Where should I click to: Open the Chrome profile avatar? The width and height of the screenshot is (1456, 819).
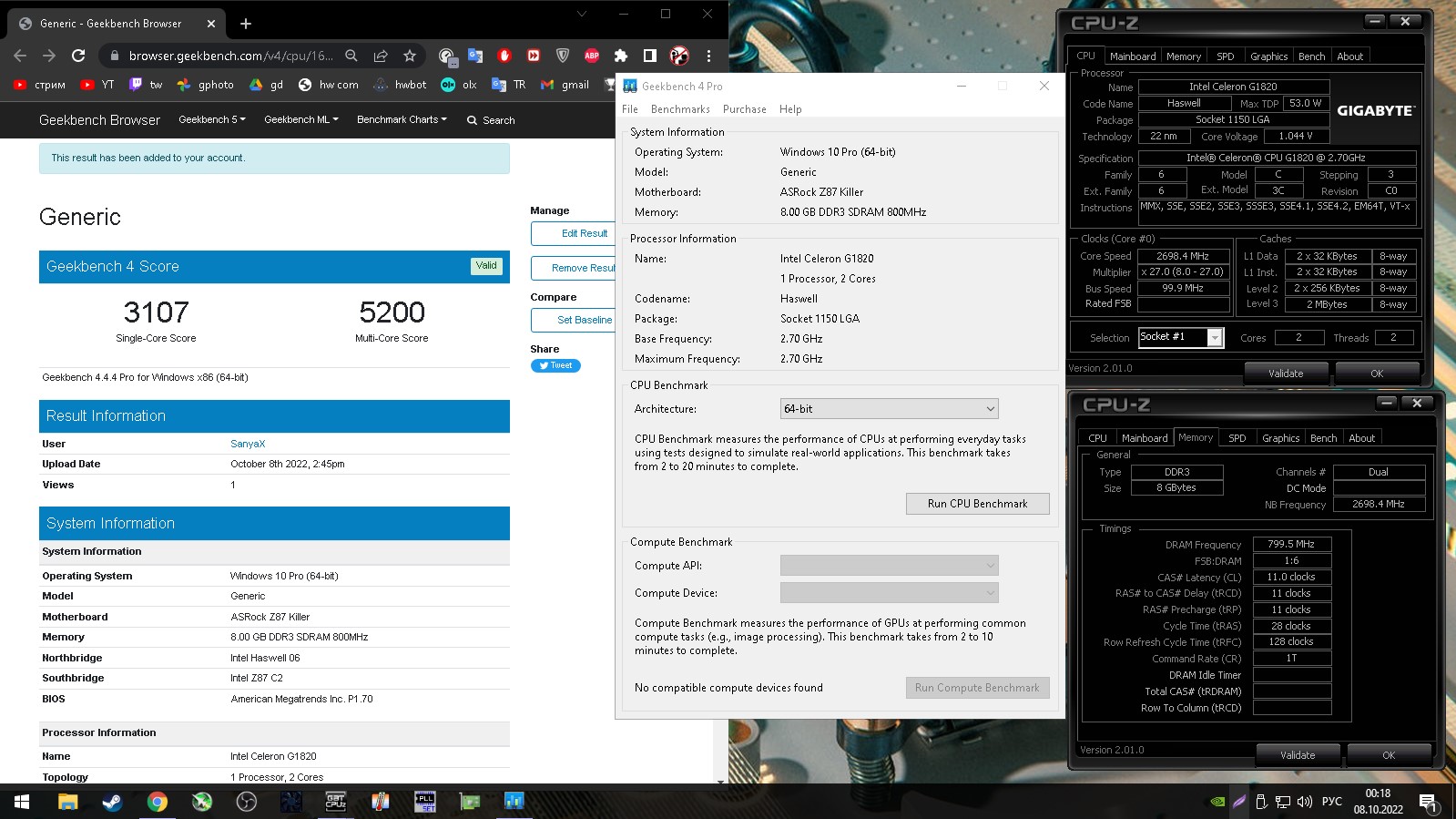pyautogui.click(x=679, y=56)
